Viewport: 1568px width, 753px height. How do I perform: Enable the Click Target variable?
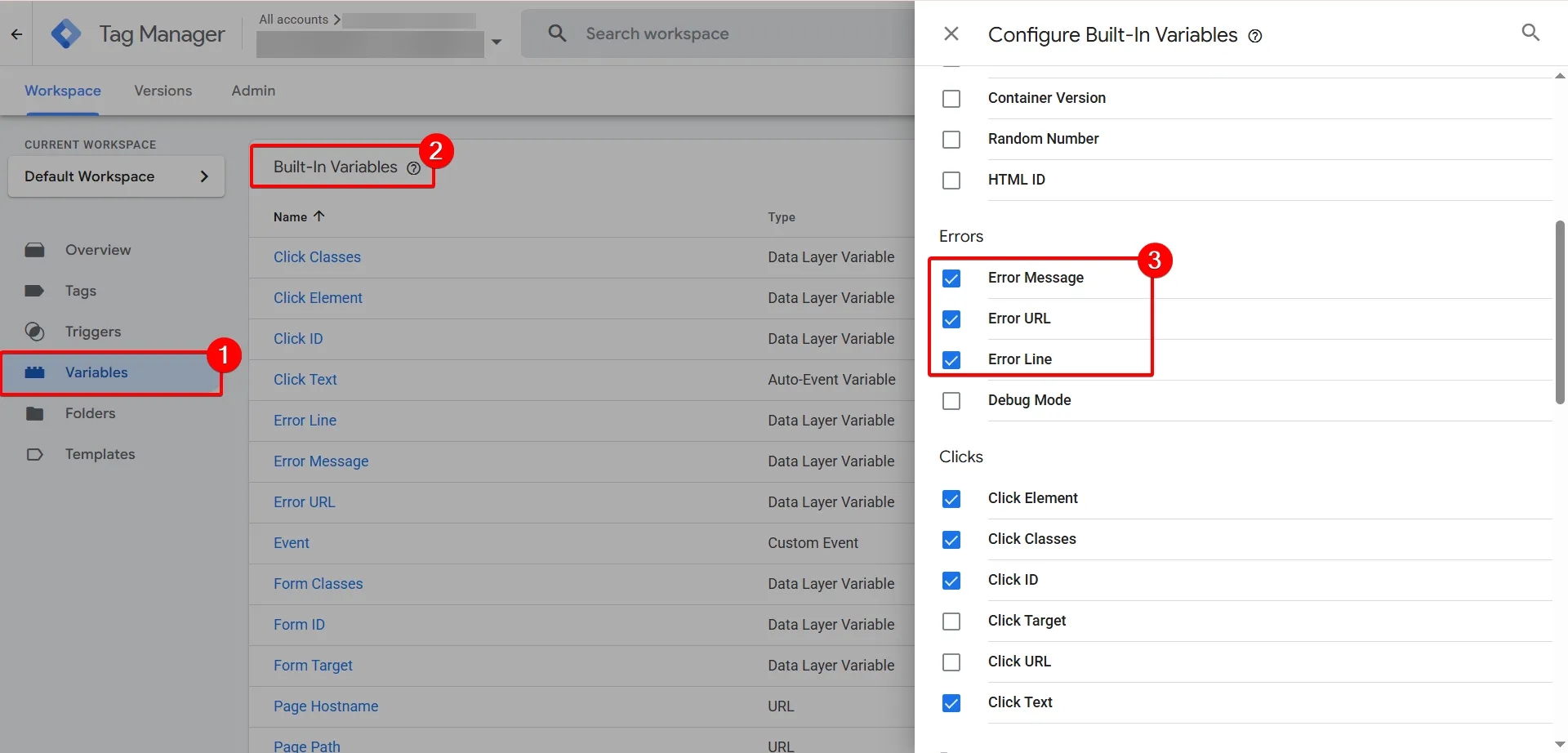(x=951, y=622)
